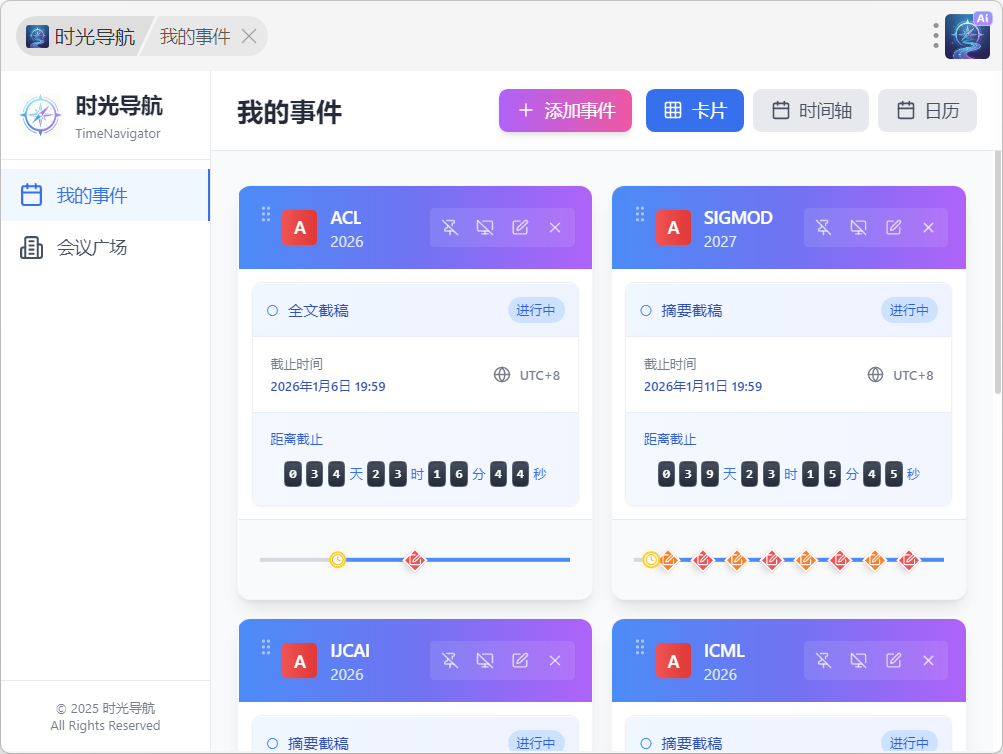Click the ACL card title text
1003x754 pixels.
(x=346, y=218)
